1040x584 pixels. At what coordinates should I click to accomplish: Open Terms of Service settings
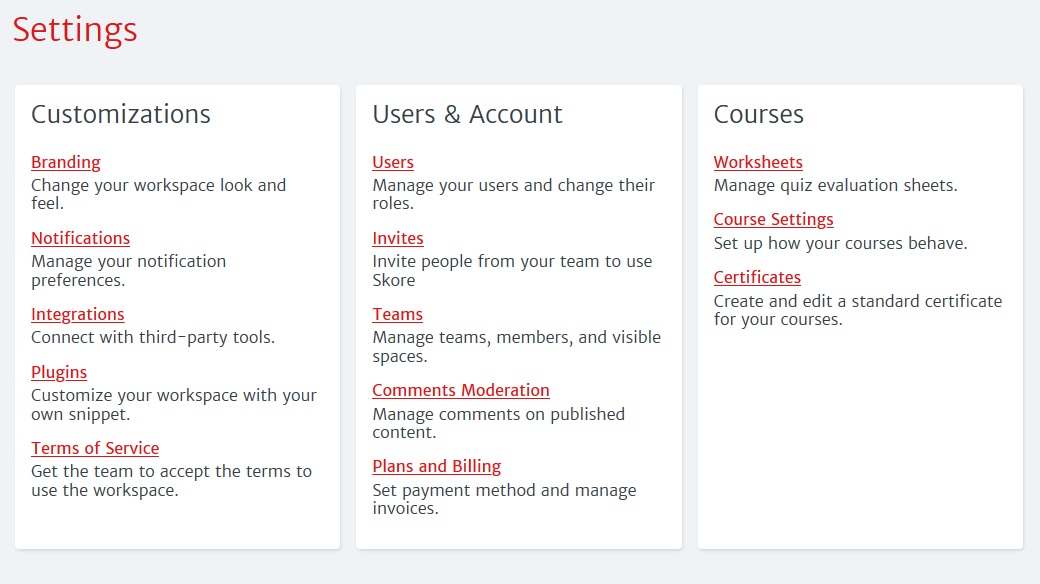(95, 449)
